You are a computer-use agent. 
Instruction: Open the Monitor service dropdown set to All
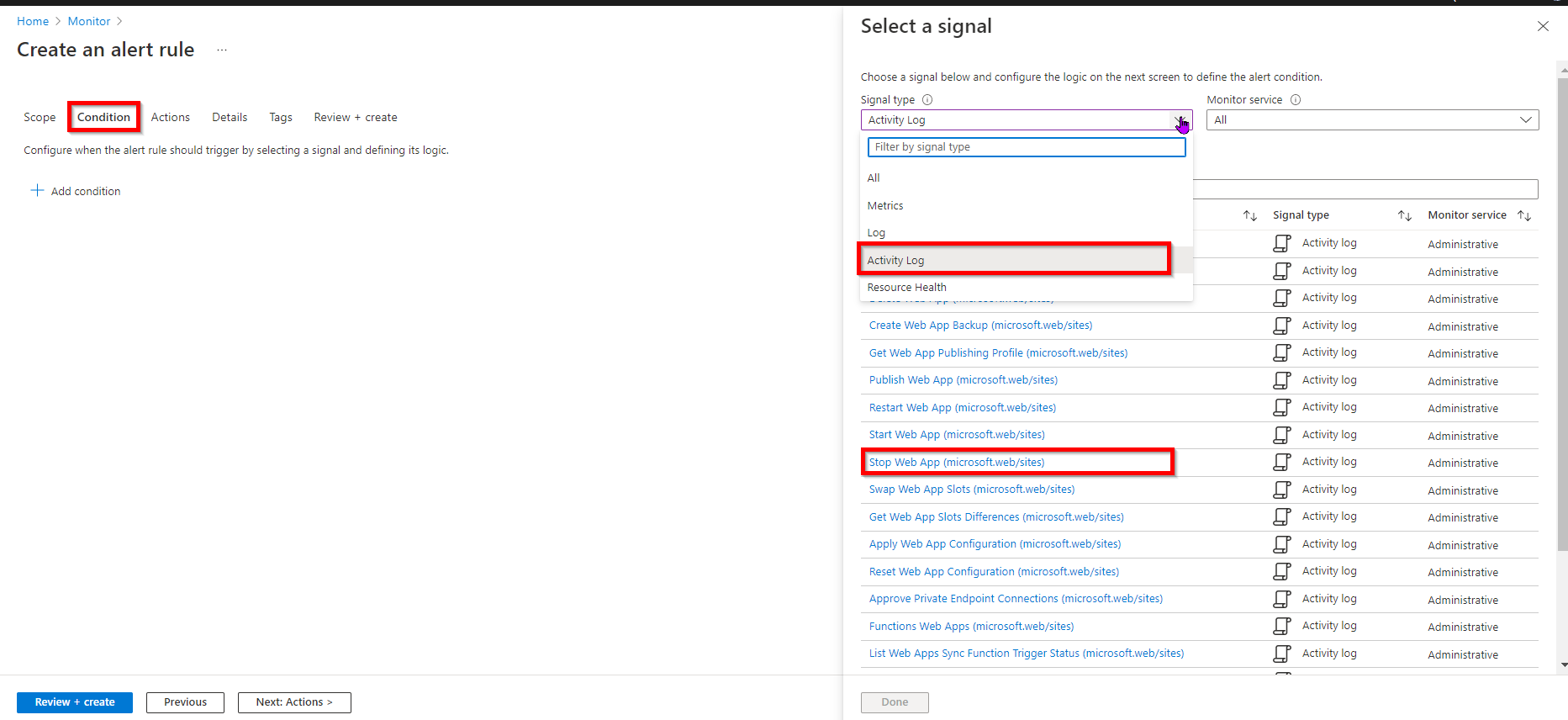(x=1372, y=120)
